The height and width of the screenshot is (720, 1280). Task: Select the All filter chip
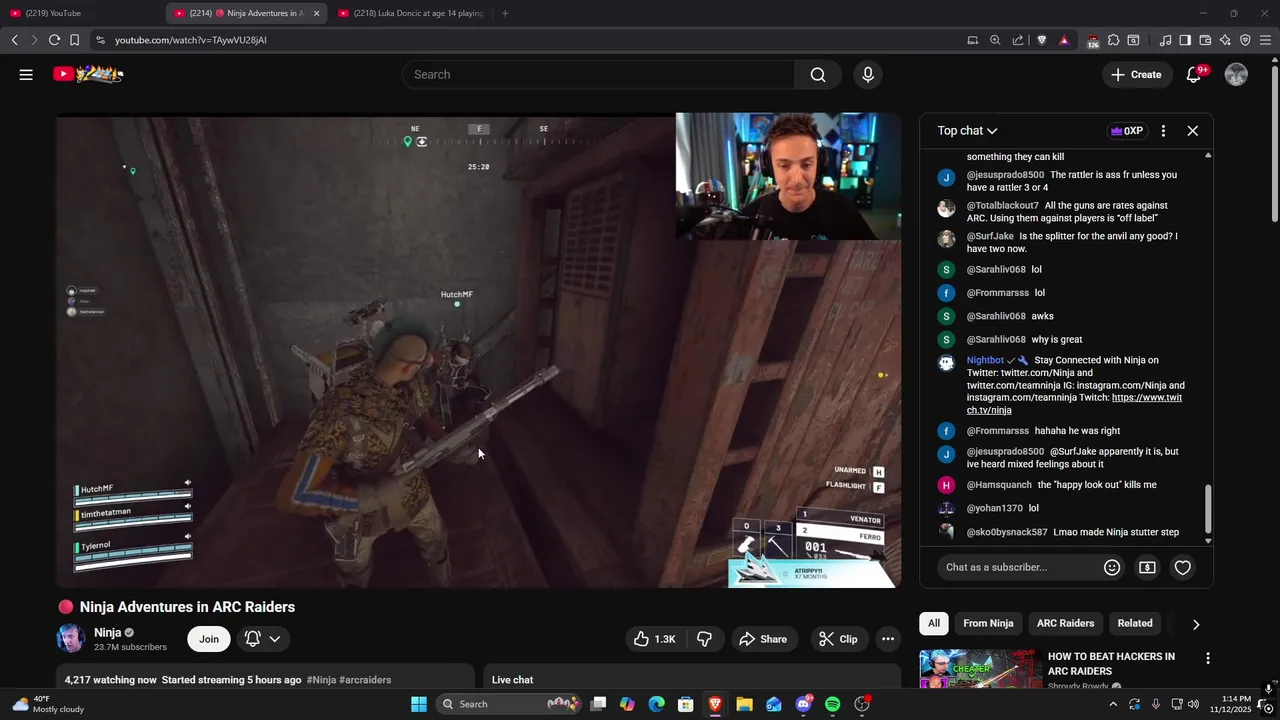point(933,623)
